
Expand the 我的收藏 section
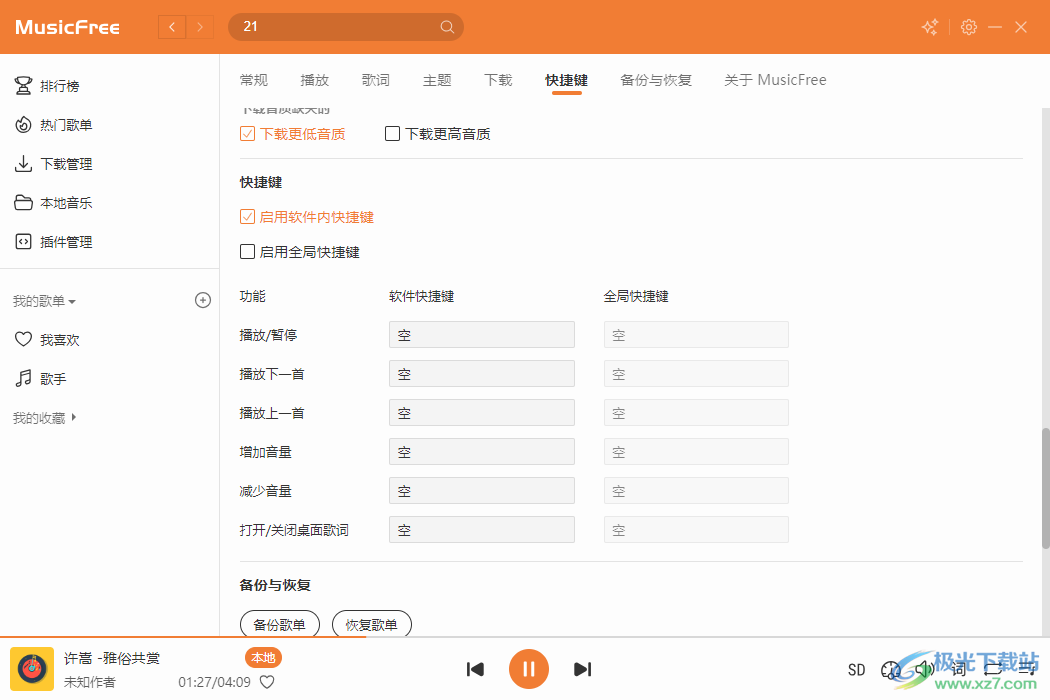(x=44, y=417)
